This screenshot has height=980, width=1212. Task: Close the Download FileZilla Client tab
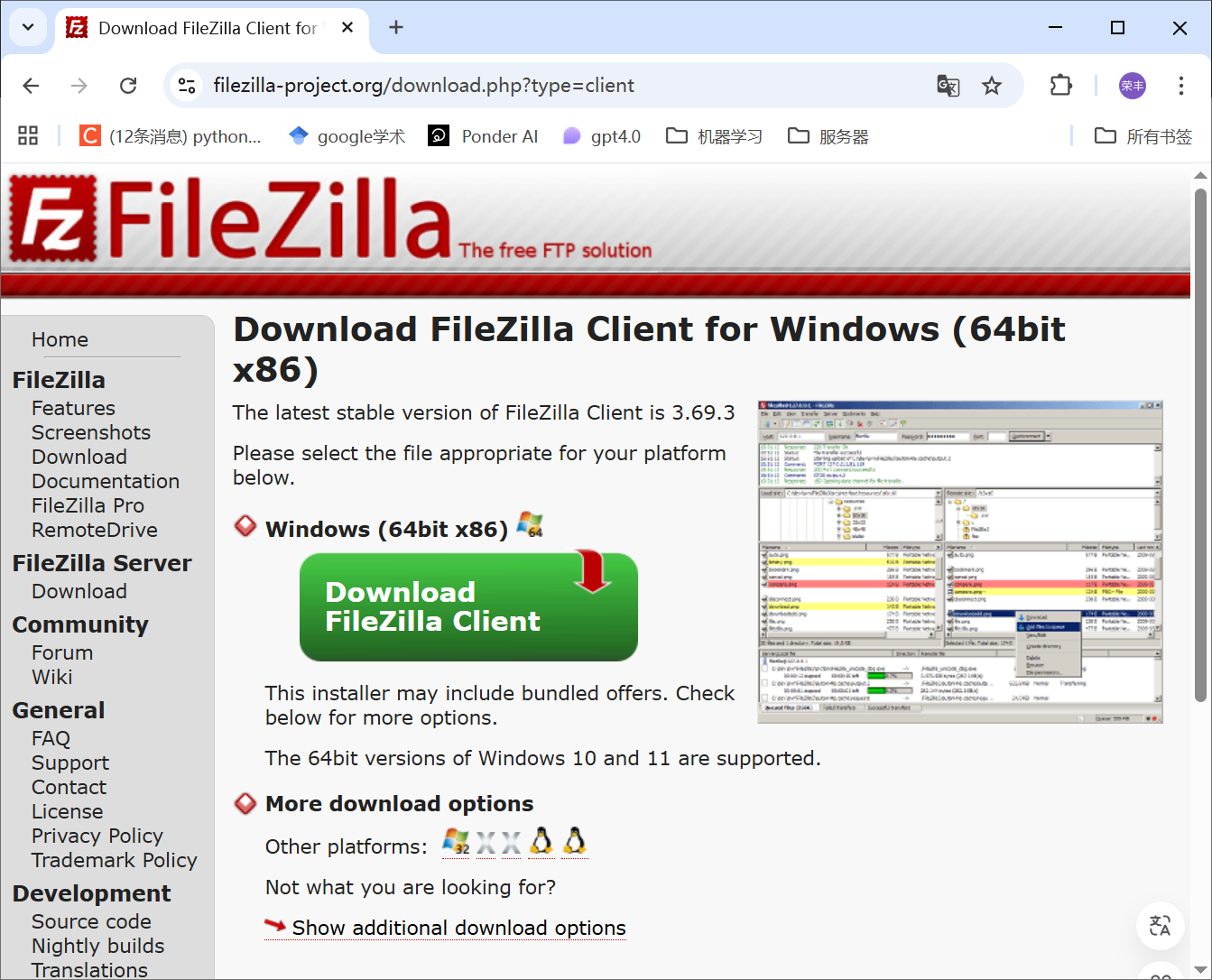(x=347, y=28)
